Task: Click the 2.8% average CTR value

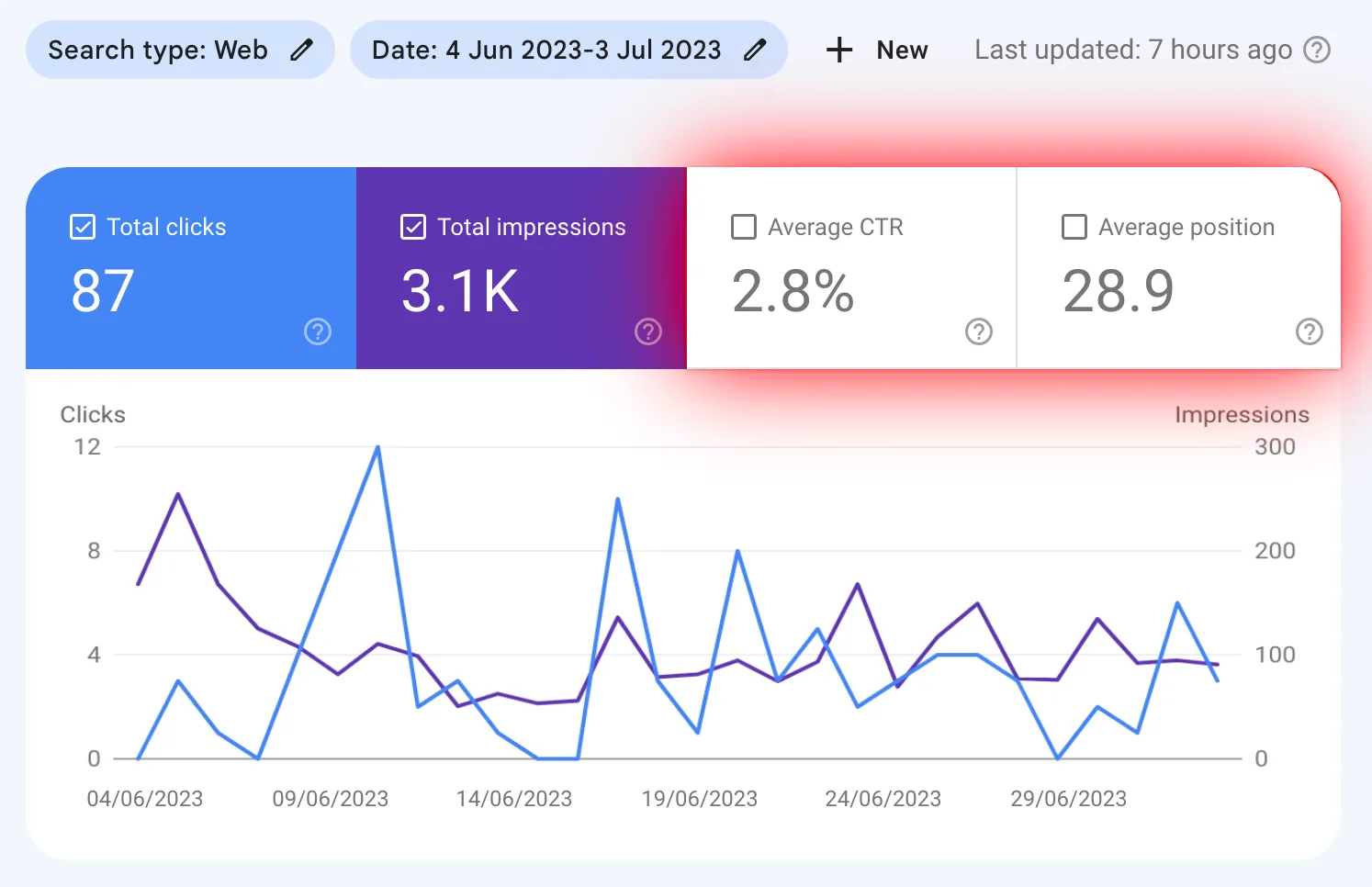Action: (x=793, y=291)
